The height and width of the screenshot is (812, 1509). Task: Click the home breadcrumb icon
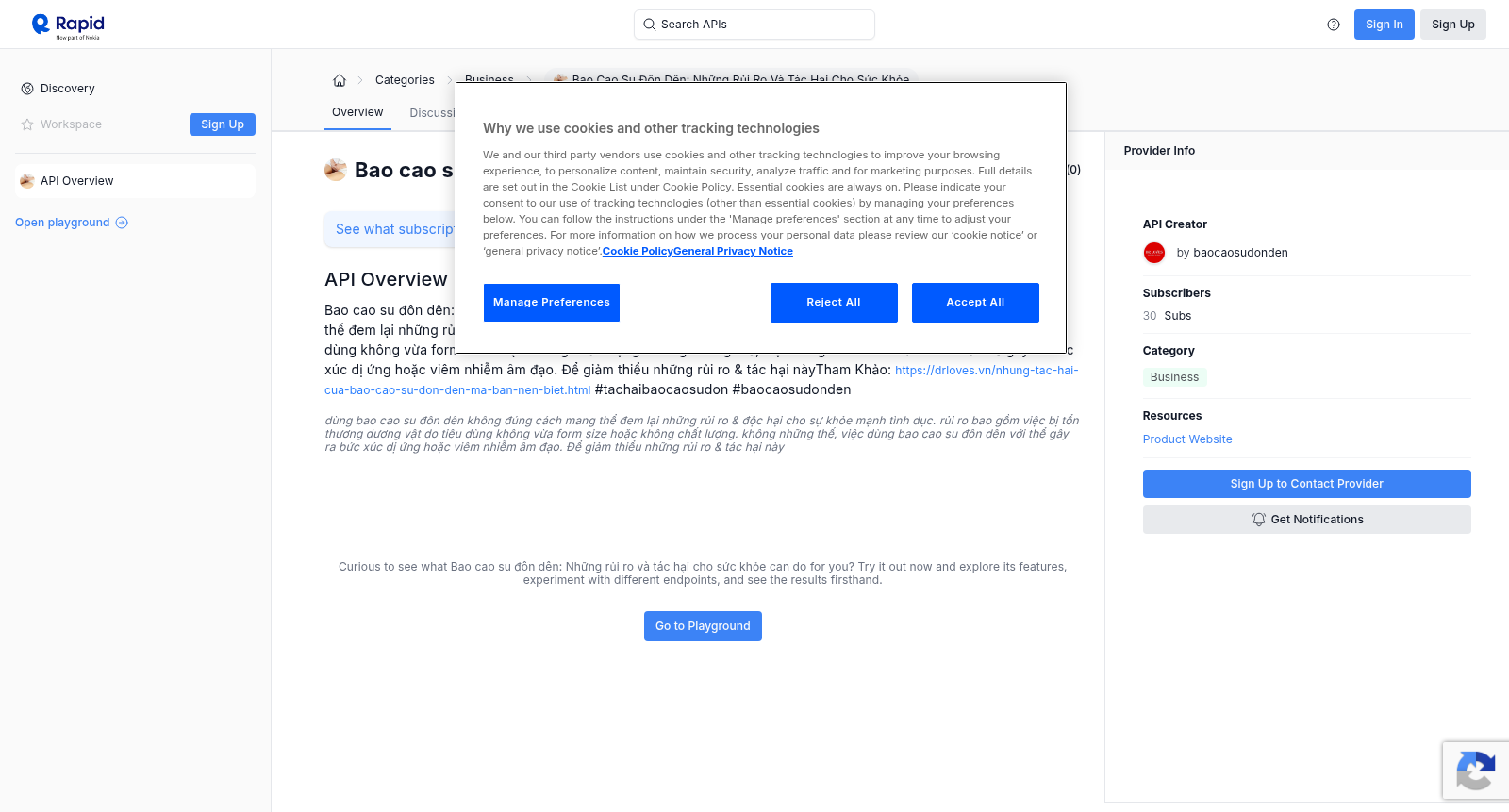click(340, 80)
